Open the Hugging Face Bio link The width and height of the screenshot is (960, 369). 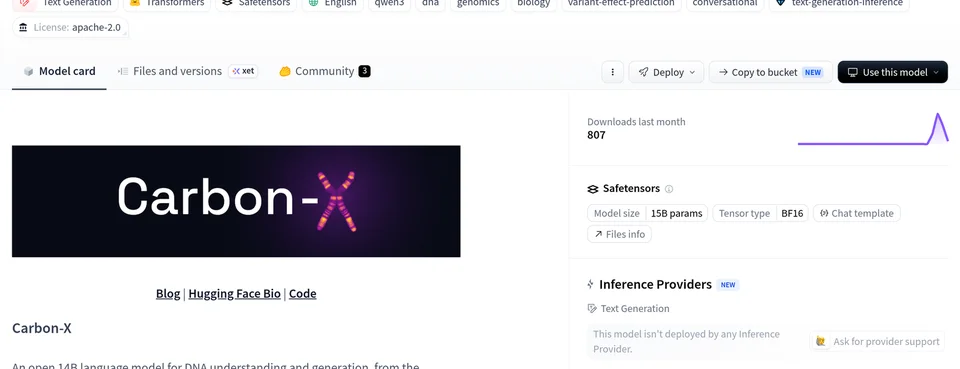point(234,294)
